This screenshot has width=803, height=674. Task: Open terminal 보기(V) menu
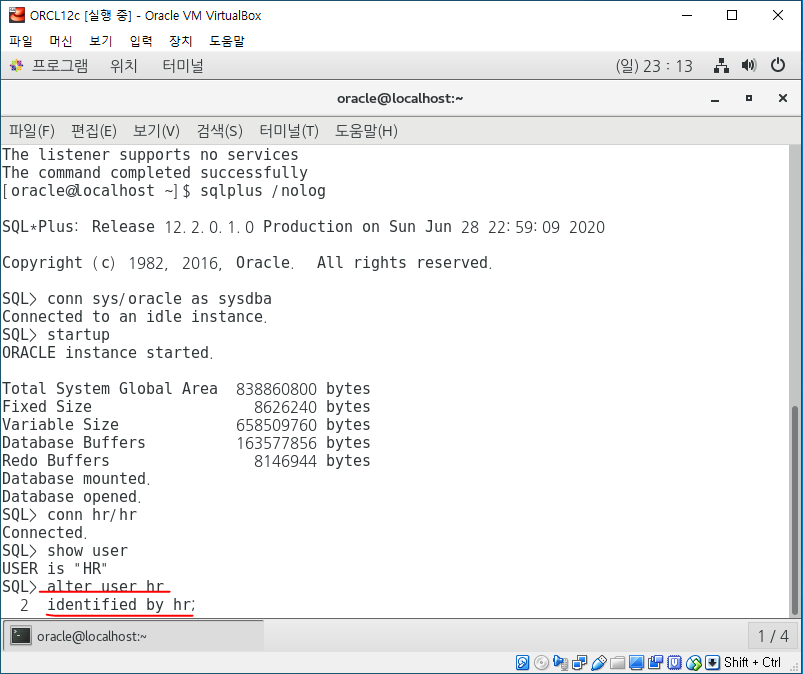coord(156,131)
